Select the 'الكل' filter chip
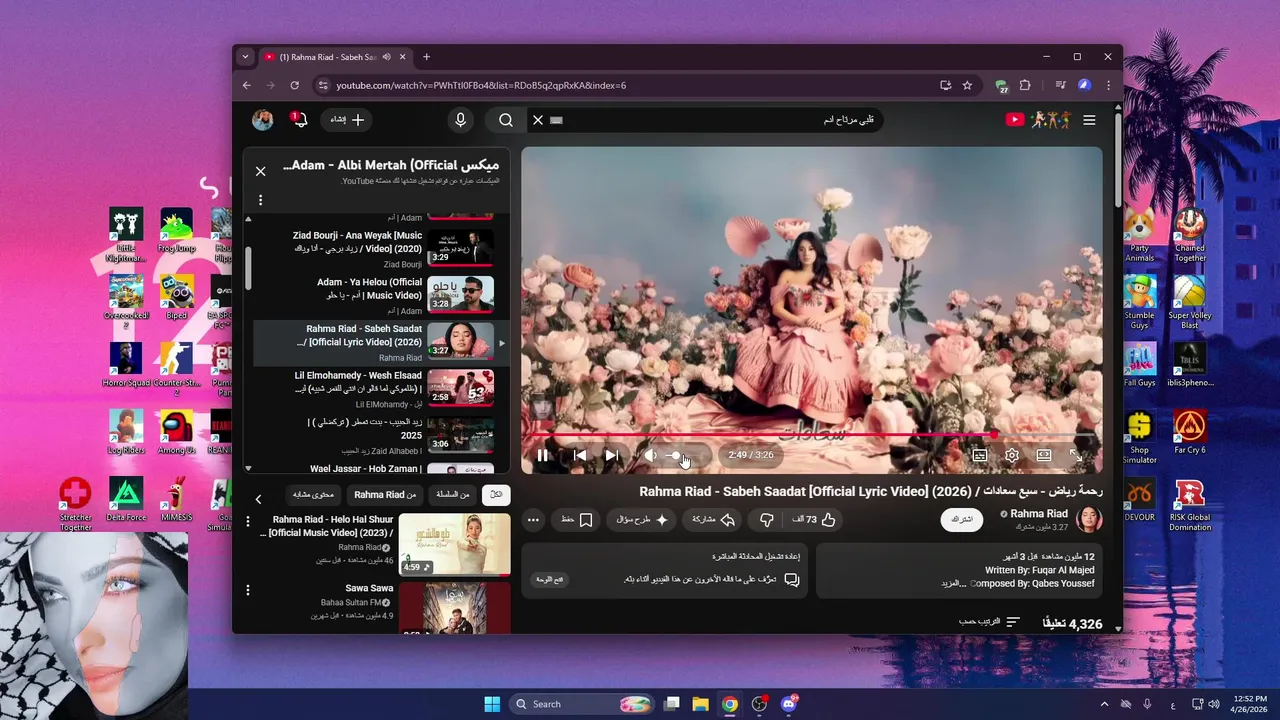Screen dimensions: 1280x720 tap(496, 495)
